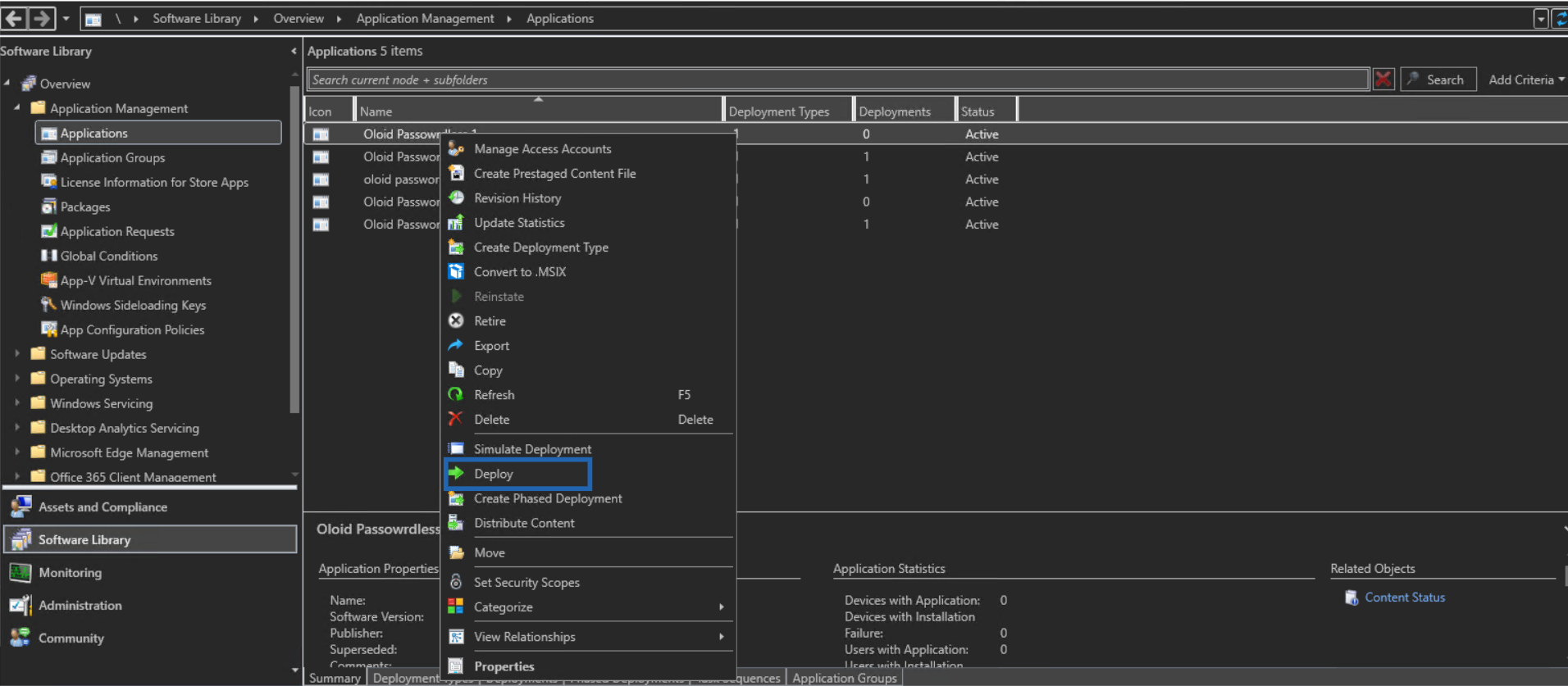Open the Categorize submenu arrow
This screenshot has height=686, width=1568.
pyautogui.click(x=722, y=606)
